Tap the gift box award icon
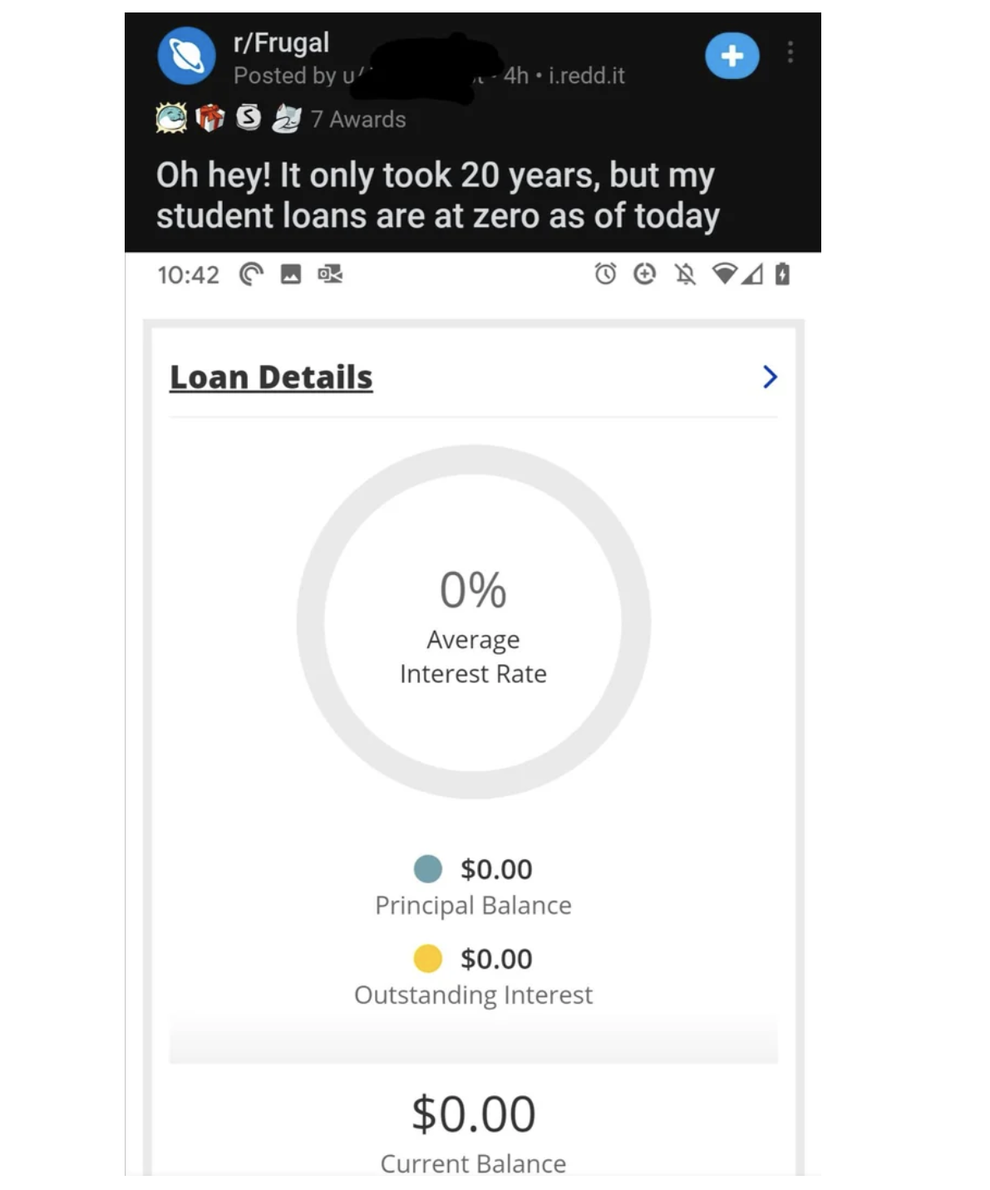Image resolution: width=990 pixels, height=1190 pixels. (210, 119)
